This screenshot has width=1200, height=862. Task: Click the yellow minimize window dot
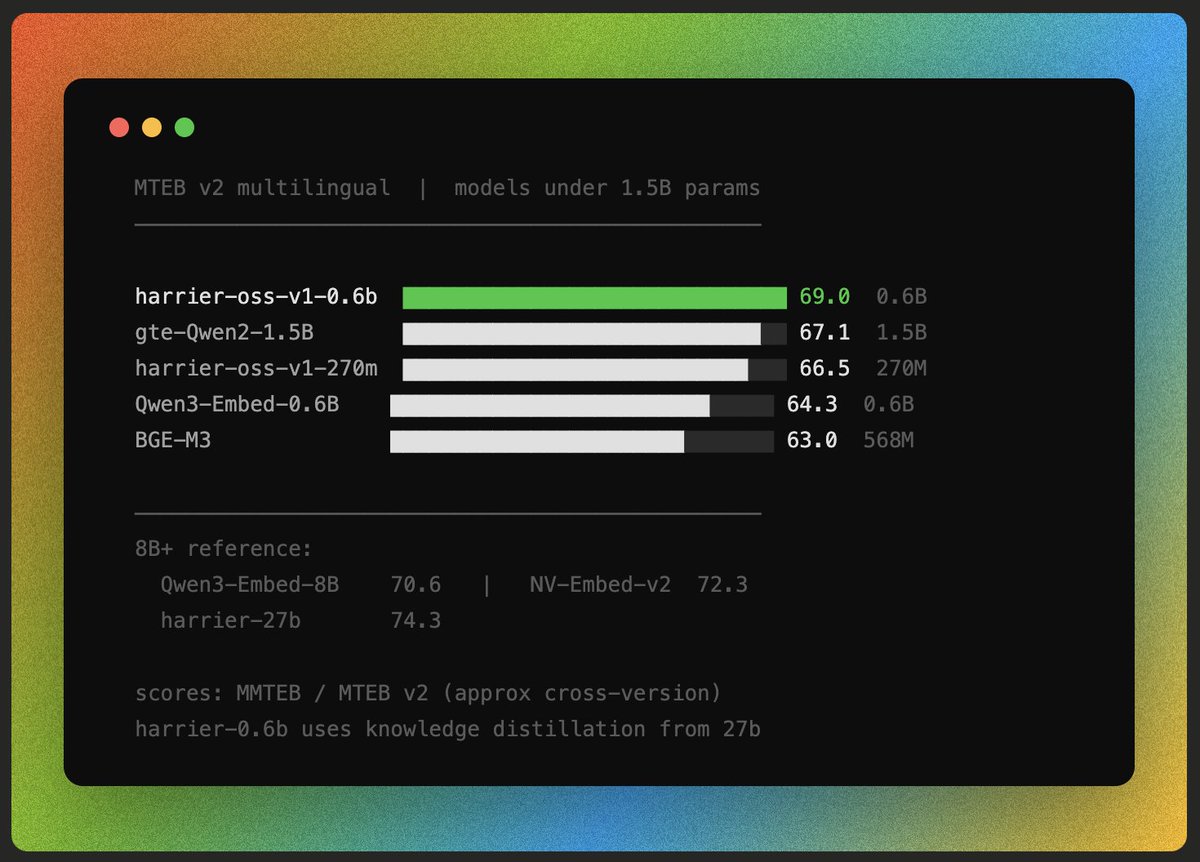click(152, 127)
